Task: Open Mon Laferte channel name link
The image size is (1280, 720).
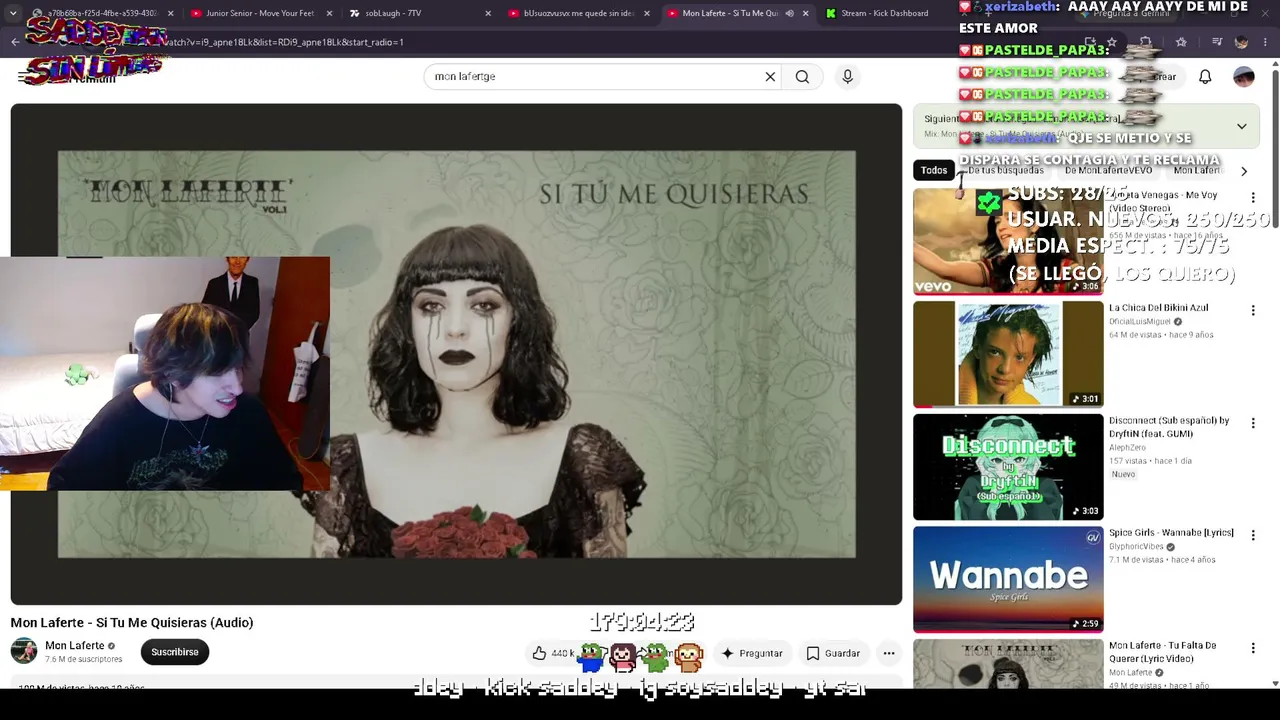Action: (x=75, y=646)
